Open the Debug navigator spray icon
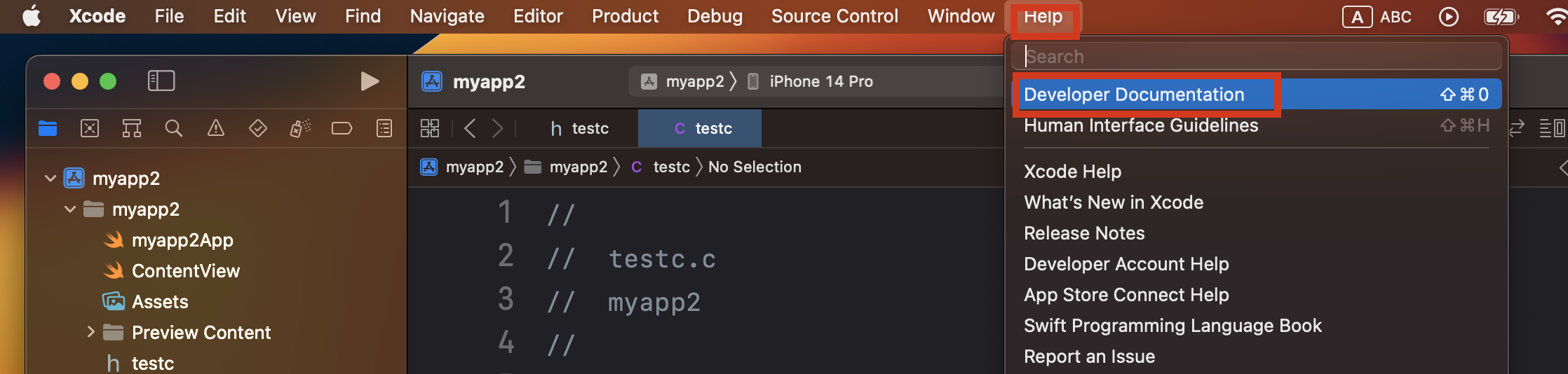This screenshot has height=374, width=1568. coord(300,128)
